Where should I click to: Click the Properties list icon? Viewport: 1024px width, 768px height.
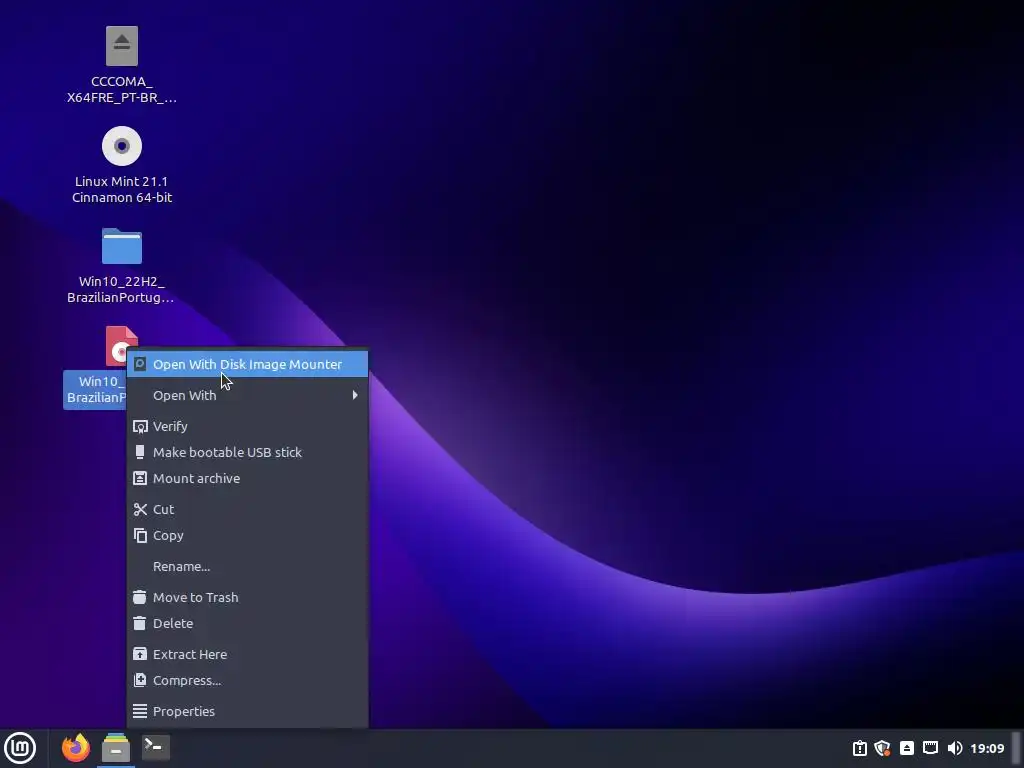(140, 711)
